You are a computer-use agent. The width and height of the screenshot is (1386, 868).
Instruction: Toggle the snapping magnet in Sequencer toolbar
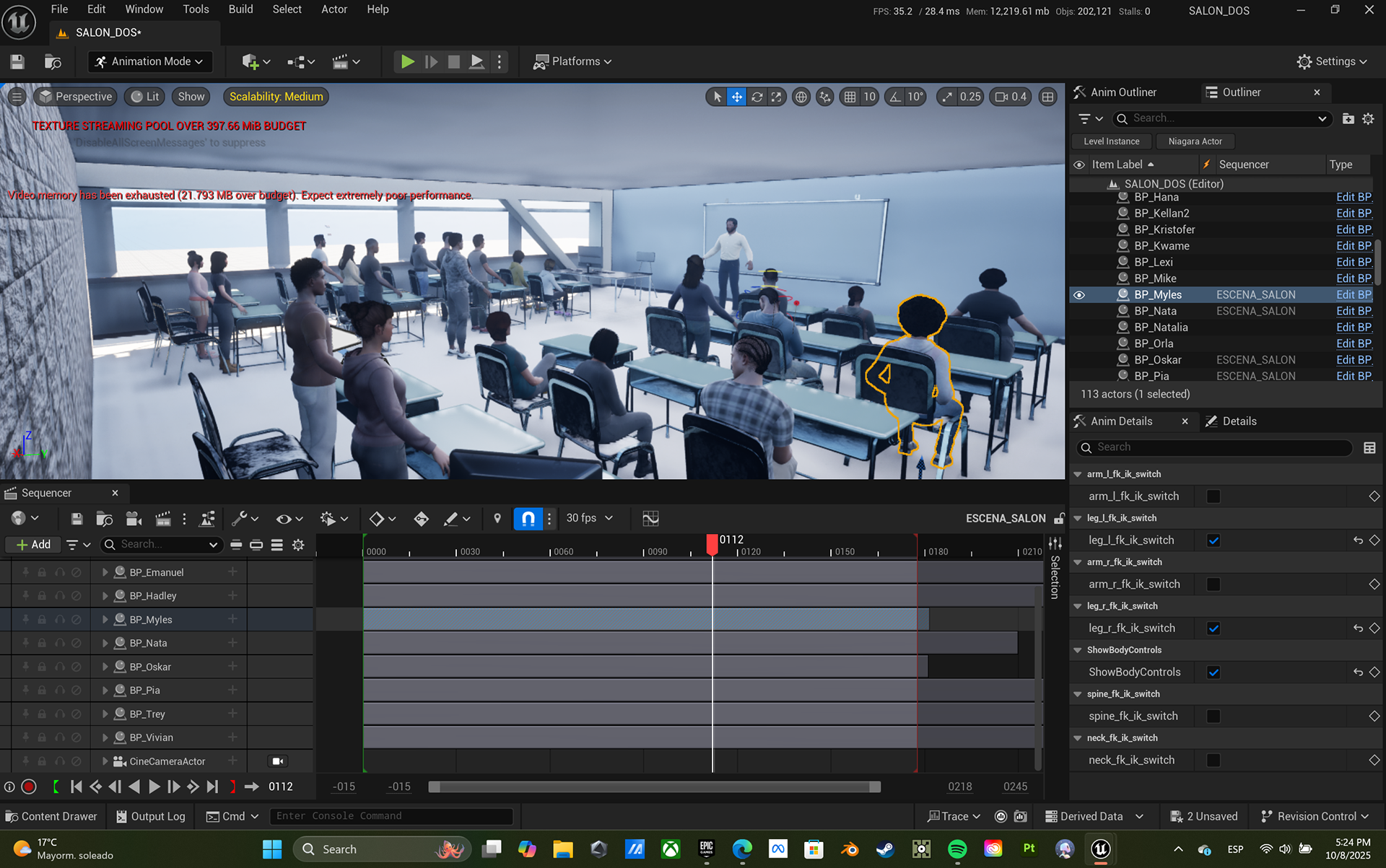[528, 518]
